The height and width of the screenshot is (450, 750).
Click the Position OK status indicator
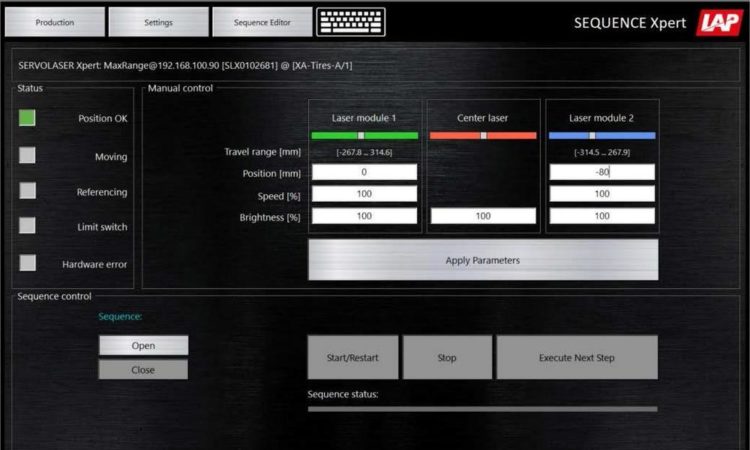27,118
